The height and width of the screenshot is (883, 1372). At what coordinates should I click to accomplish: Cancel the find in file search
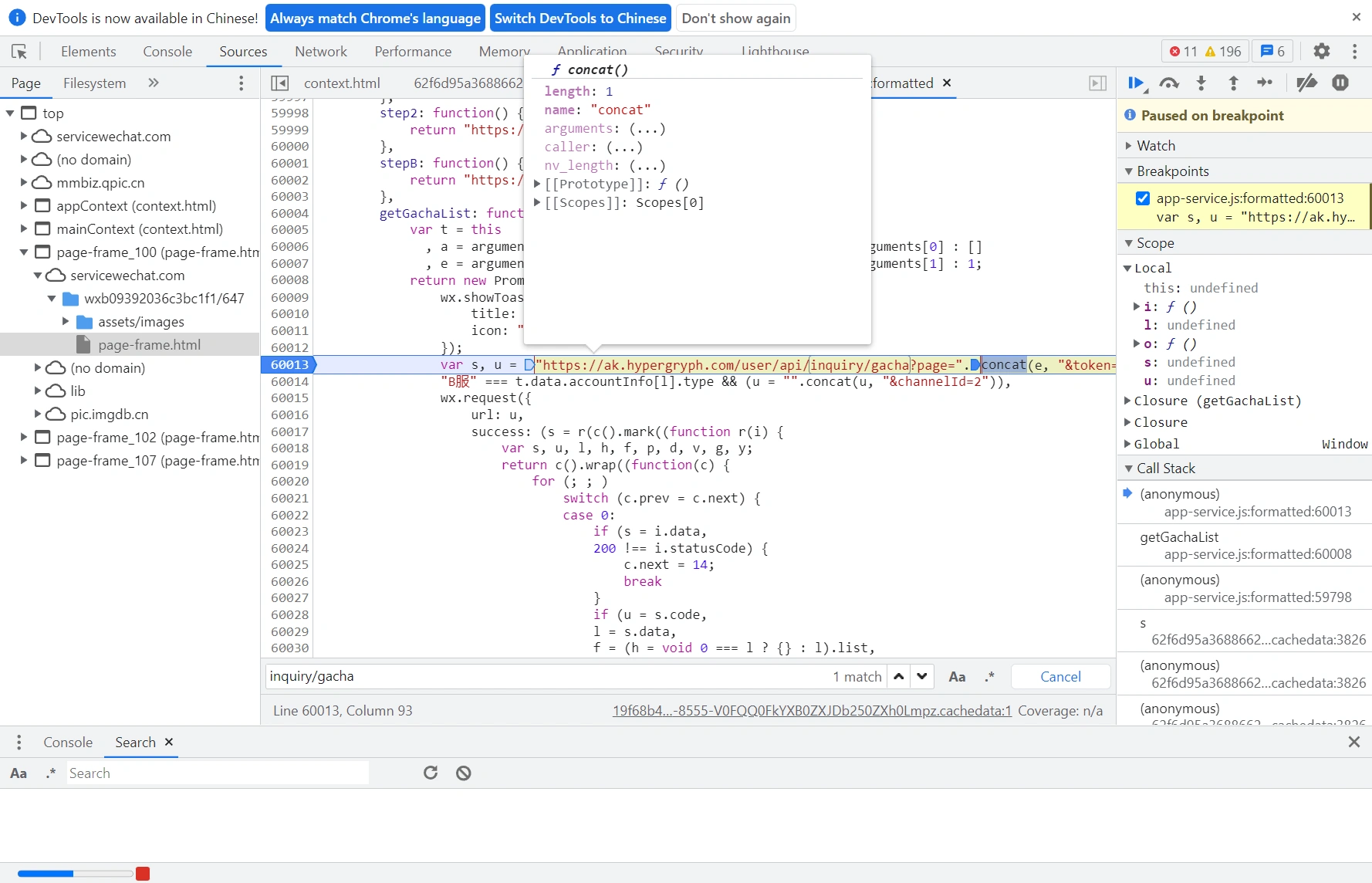coord(1060,677)
